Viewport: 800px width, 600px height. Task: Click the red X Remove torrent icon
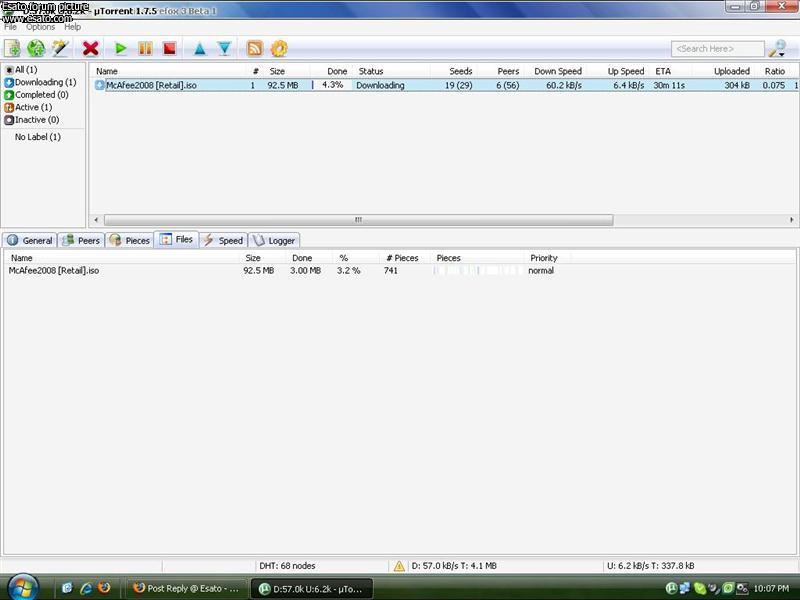[x=90, y=48]
